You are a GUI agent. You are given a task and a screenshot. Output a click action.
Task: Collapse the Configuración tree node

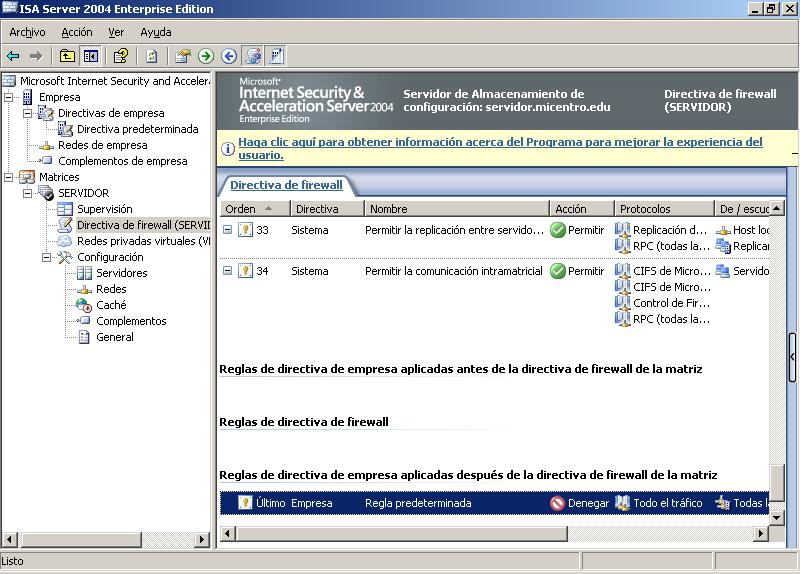[47, 257]
